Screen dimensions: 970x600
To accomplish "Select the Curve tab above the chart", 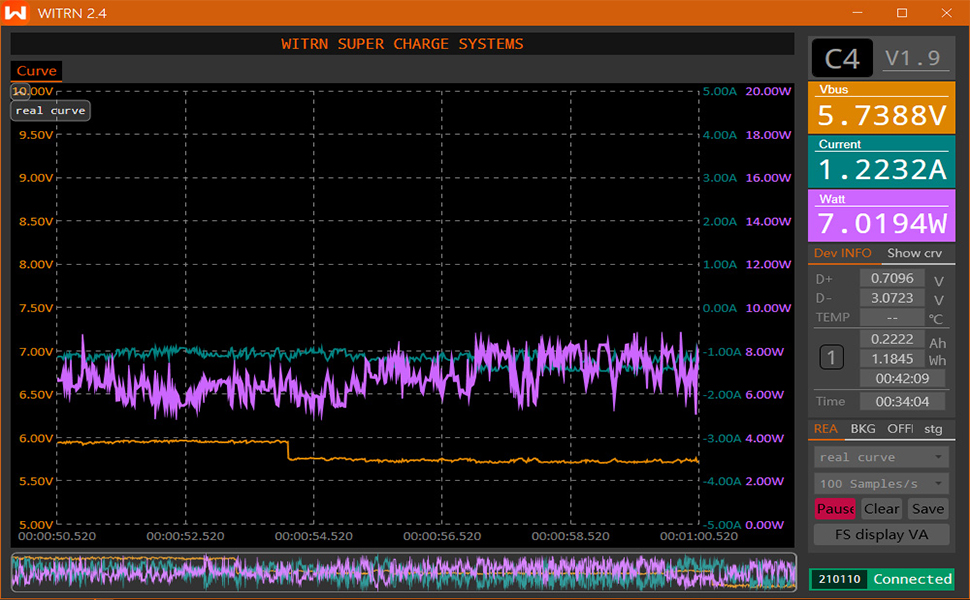I will point(37,71).
